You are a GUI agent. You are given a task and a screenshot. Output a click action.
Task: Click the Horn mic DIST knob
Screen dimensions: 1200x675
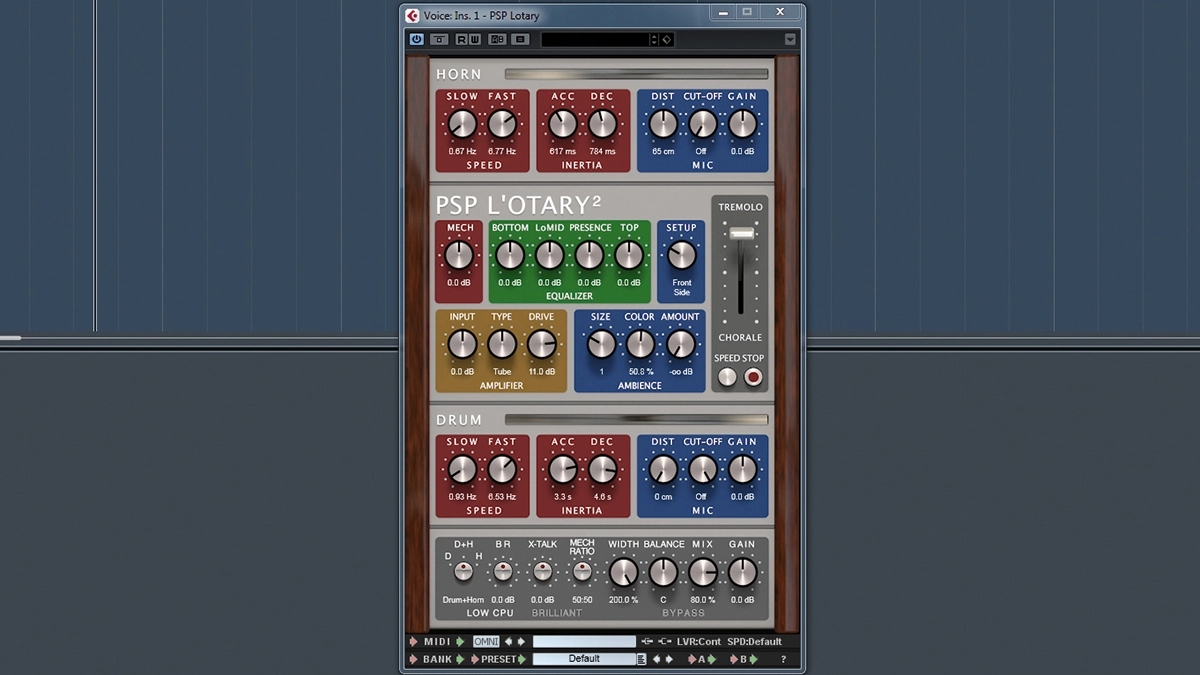pyautogui.click(x=663, y=124)
